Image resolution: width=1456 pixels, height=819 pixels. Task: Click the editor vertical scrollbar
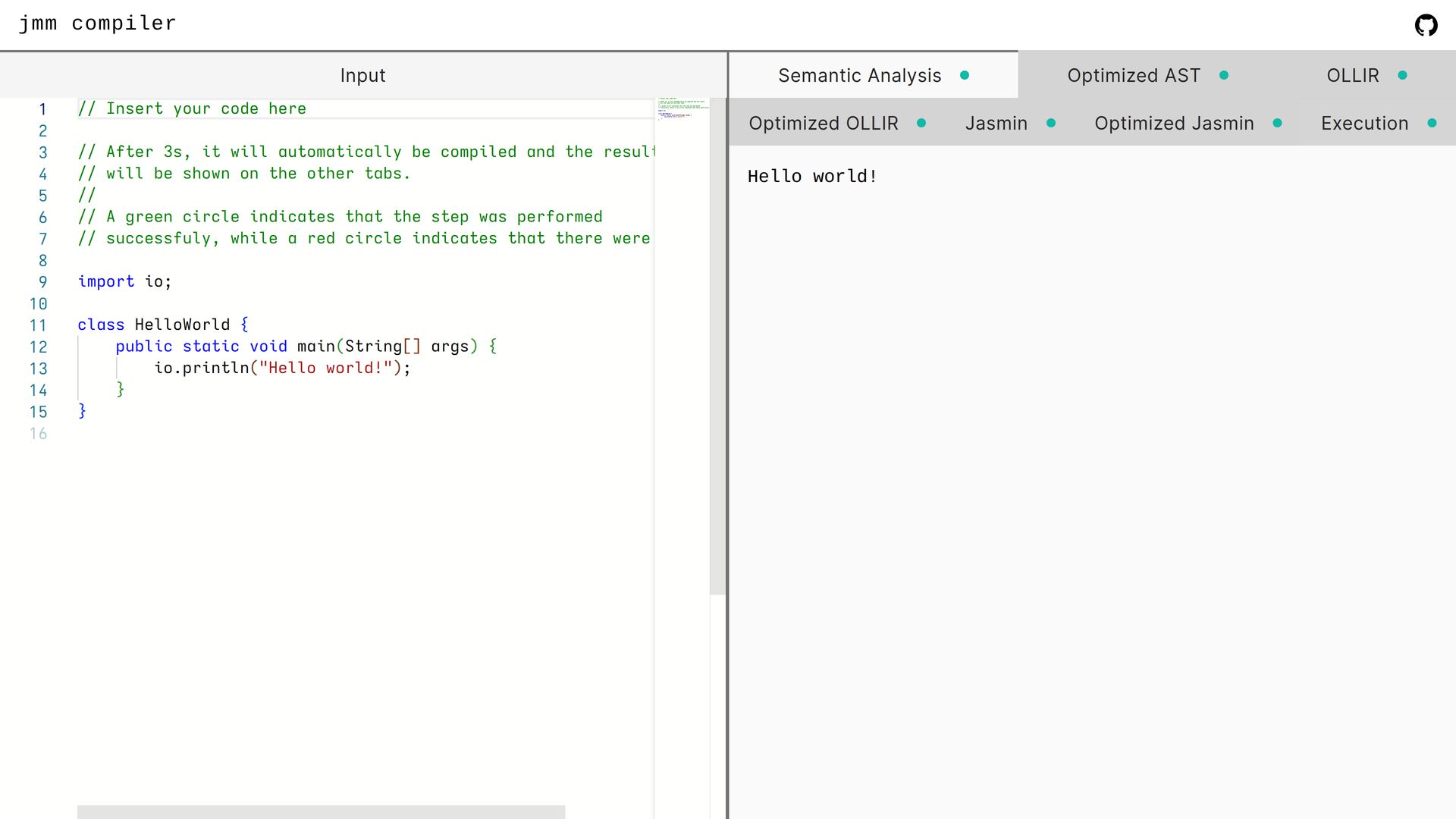pos(717,346)
